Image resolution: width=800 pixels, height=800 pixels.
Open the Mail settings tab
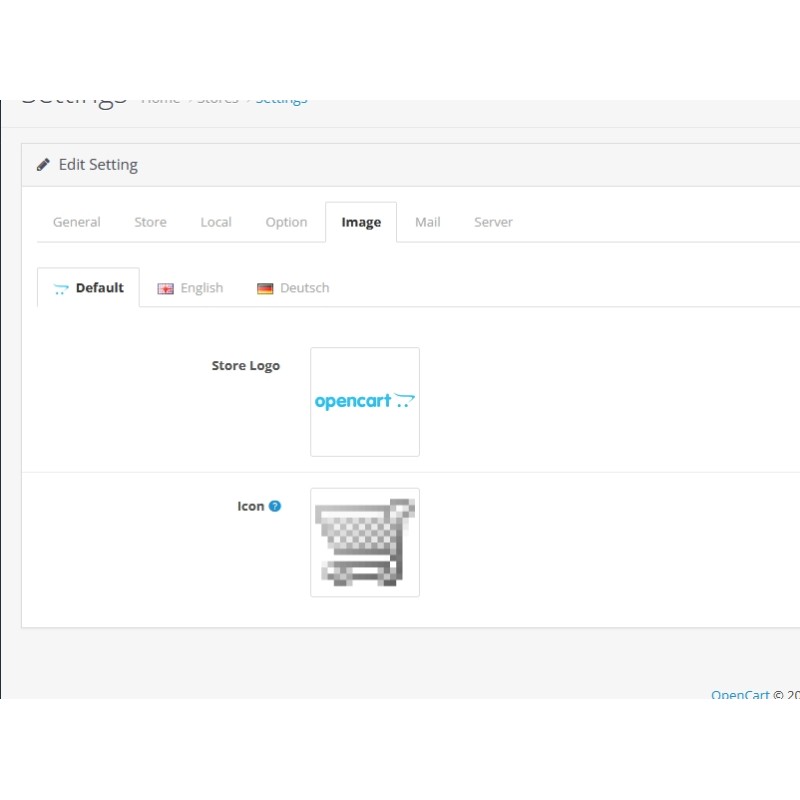coord(428,222)
